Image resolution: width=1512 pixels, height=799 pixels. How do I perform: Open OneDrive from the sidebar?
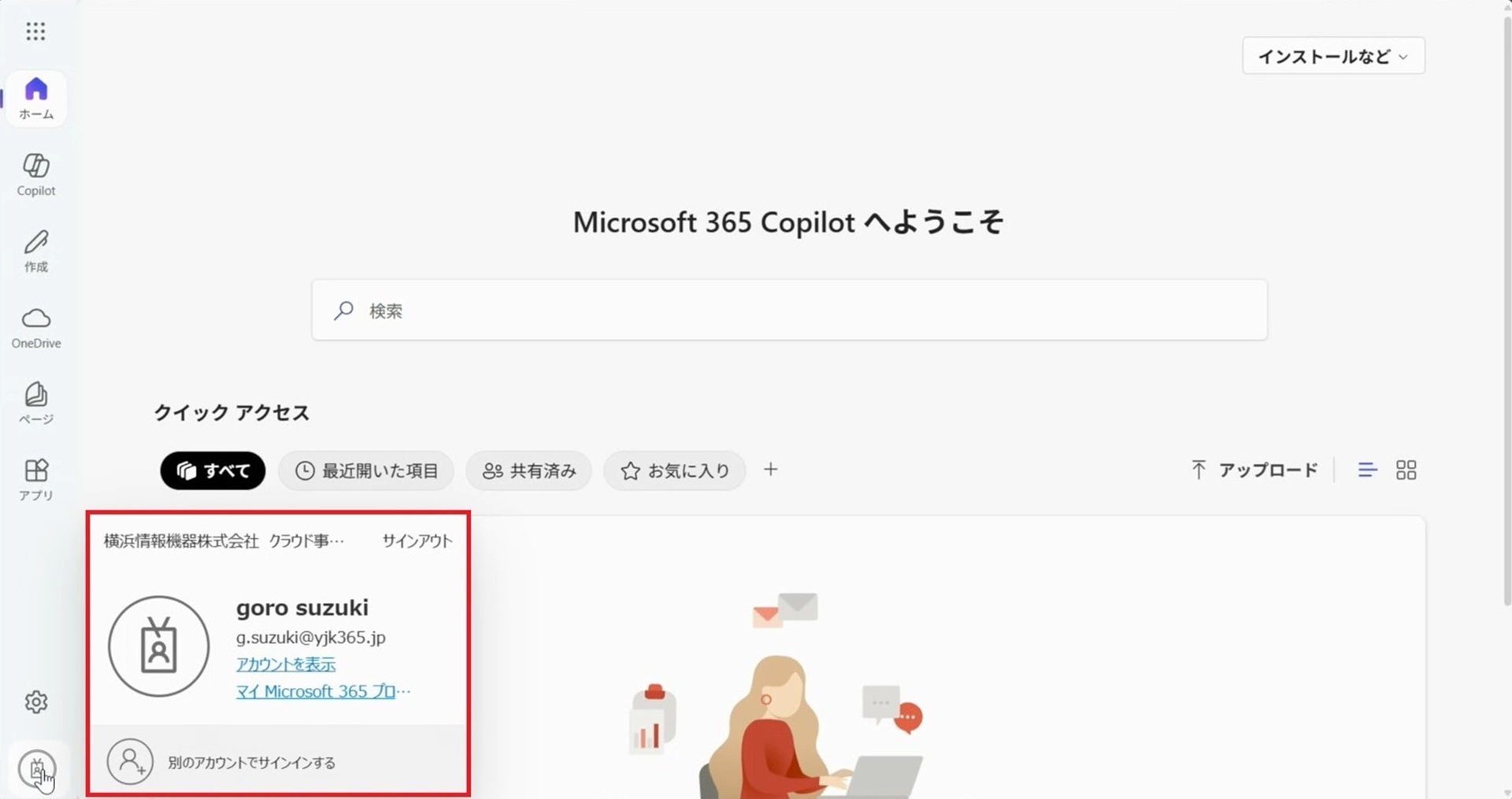(36, 328)
